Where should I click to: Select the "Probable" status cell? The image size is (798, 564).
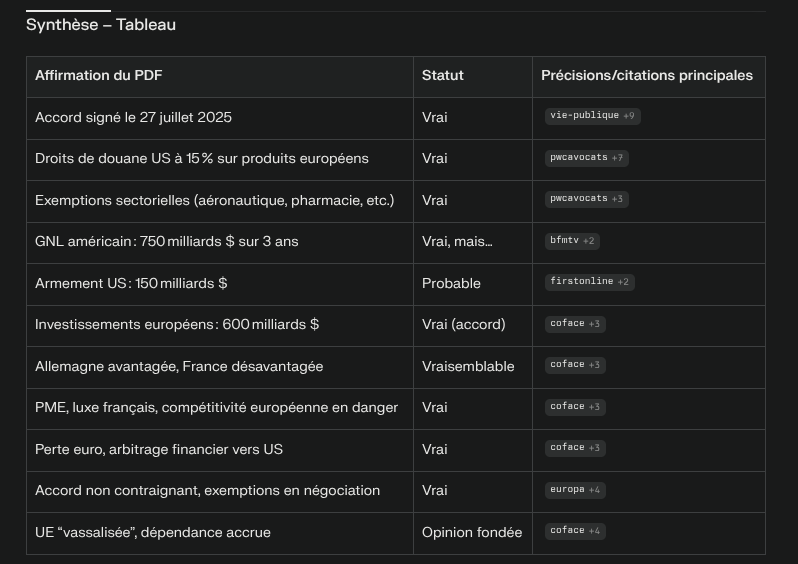coord(451,283)
